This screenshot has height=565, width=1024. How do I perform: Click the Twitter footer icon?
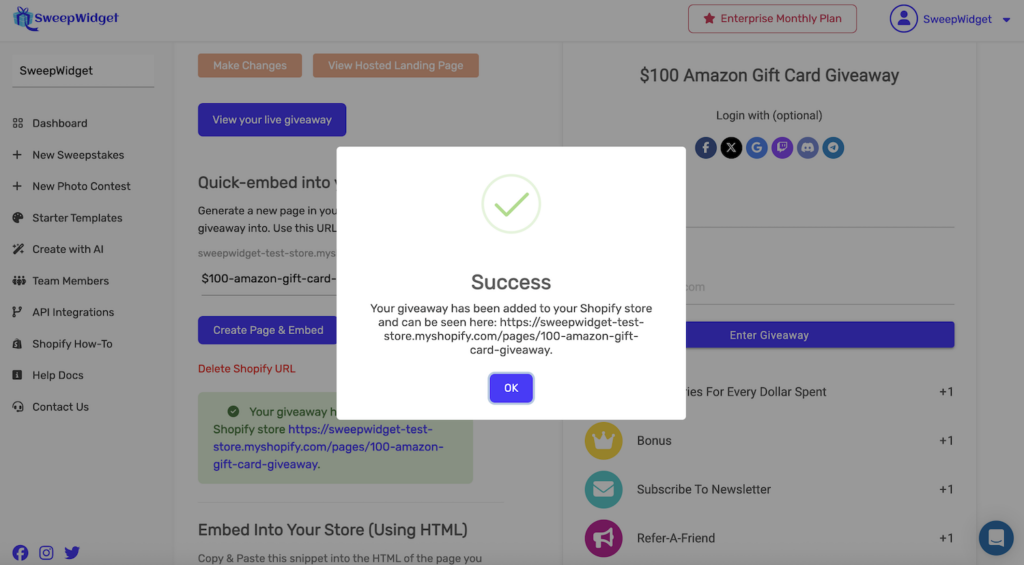point(72,552)
